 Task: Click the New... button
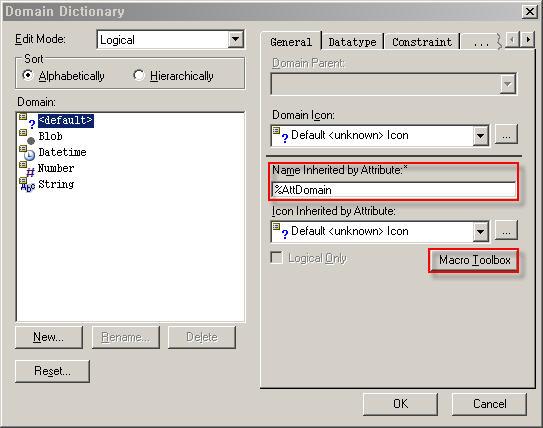49,337
